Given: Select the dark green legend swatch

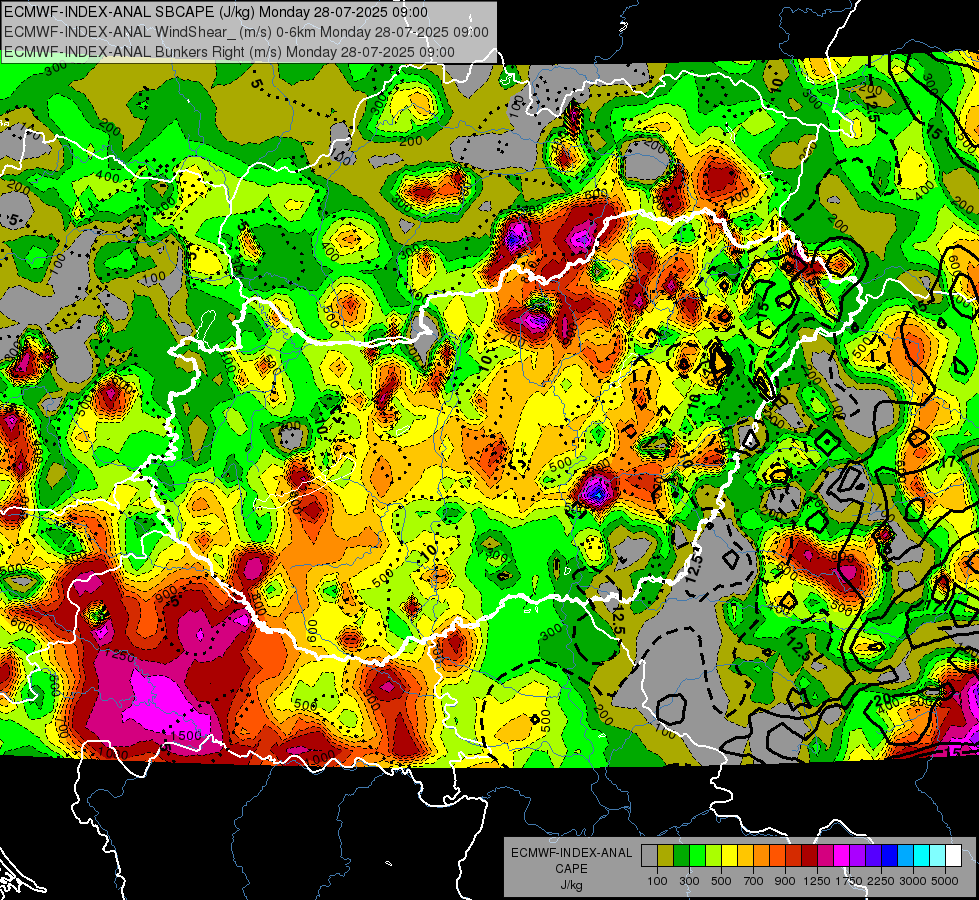Looking at the screenshot, I should 681,855.
